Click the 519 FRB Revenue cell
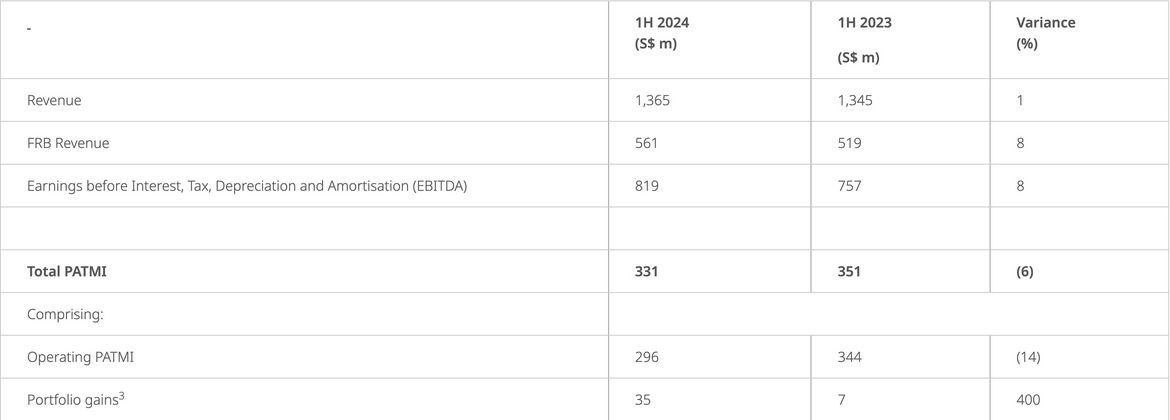1170x420 pixels. 850,143
